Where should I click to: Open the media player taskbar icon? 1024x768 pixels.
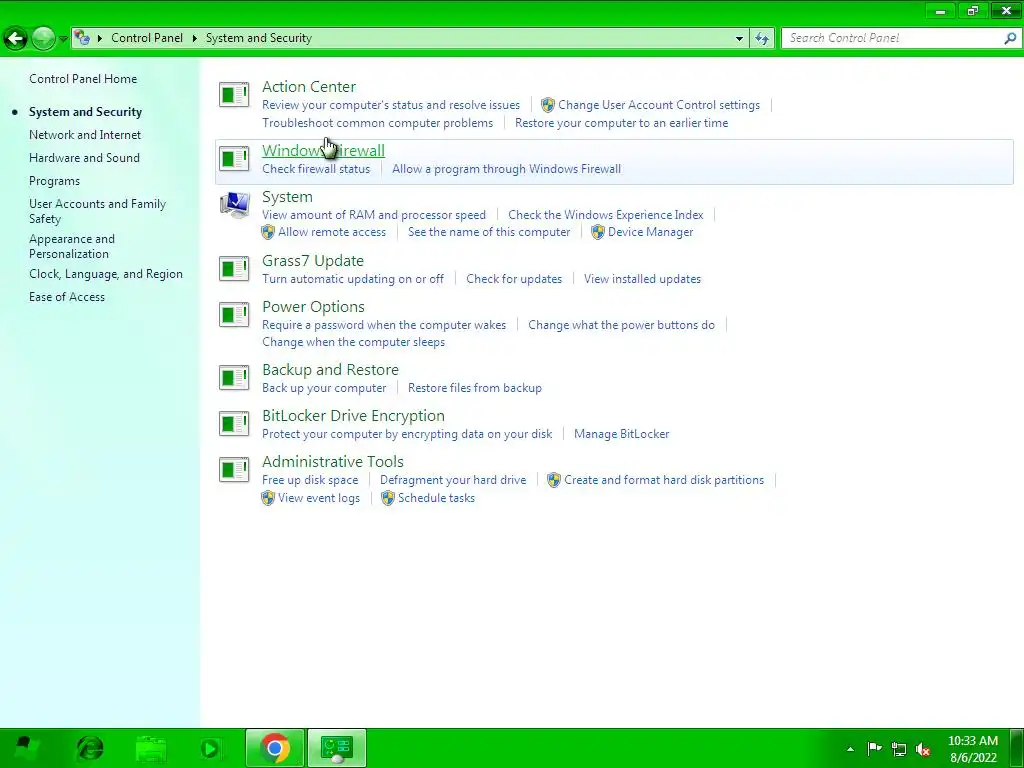click(211, 748)
